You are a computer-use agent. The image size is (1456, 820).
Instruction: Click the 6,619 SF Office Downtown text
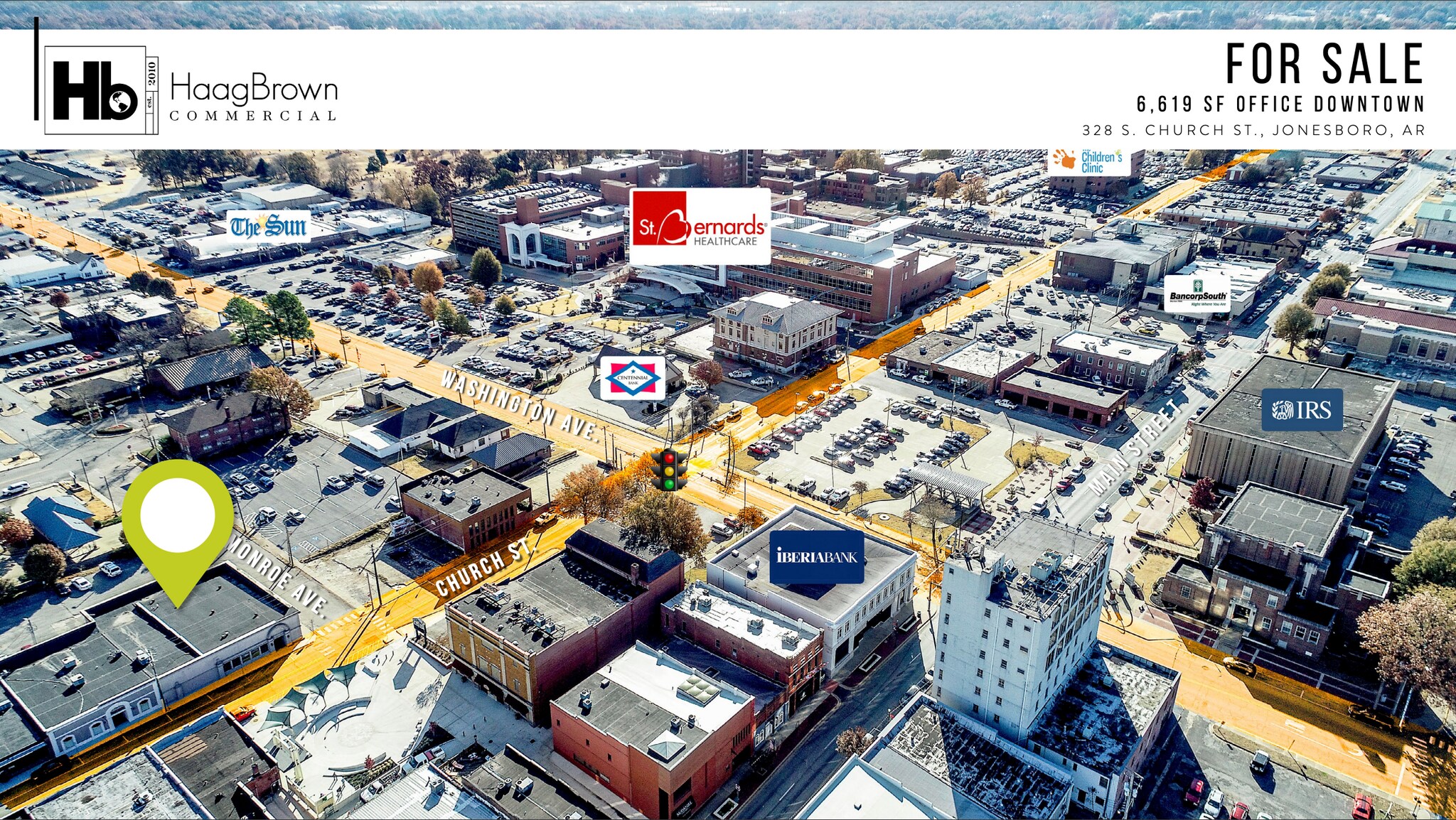[x=1280, y=104]
